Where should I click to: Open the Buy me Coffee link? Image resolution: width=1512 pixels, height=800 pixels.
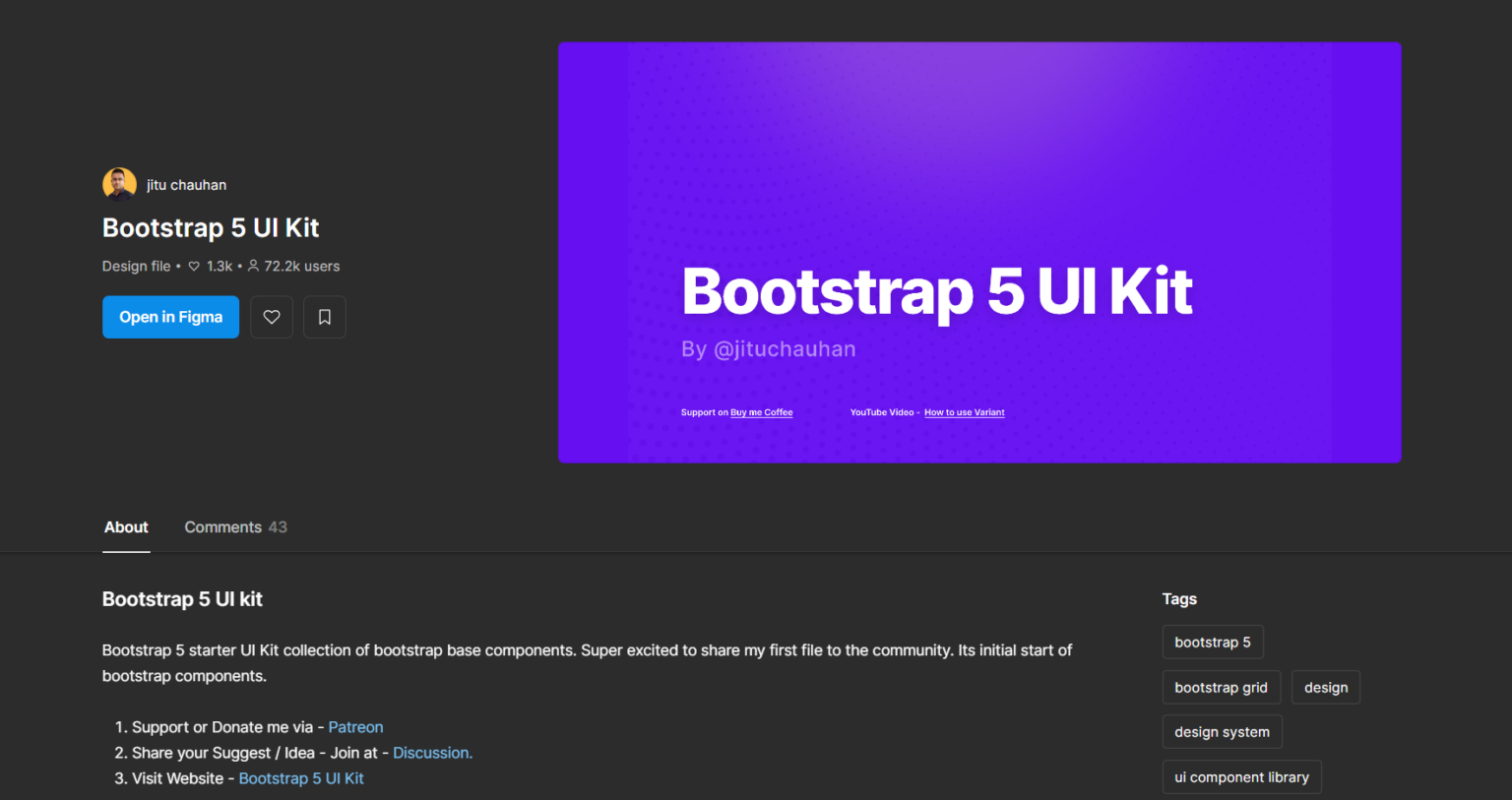pos(761,412)
